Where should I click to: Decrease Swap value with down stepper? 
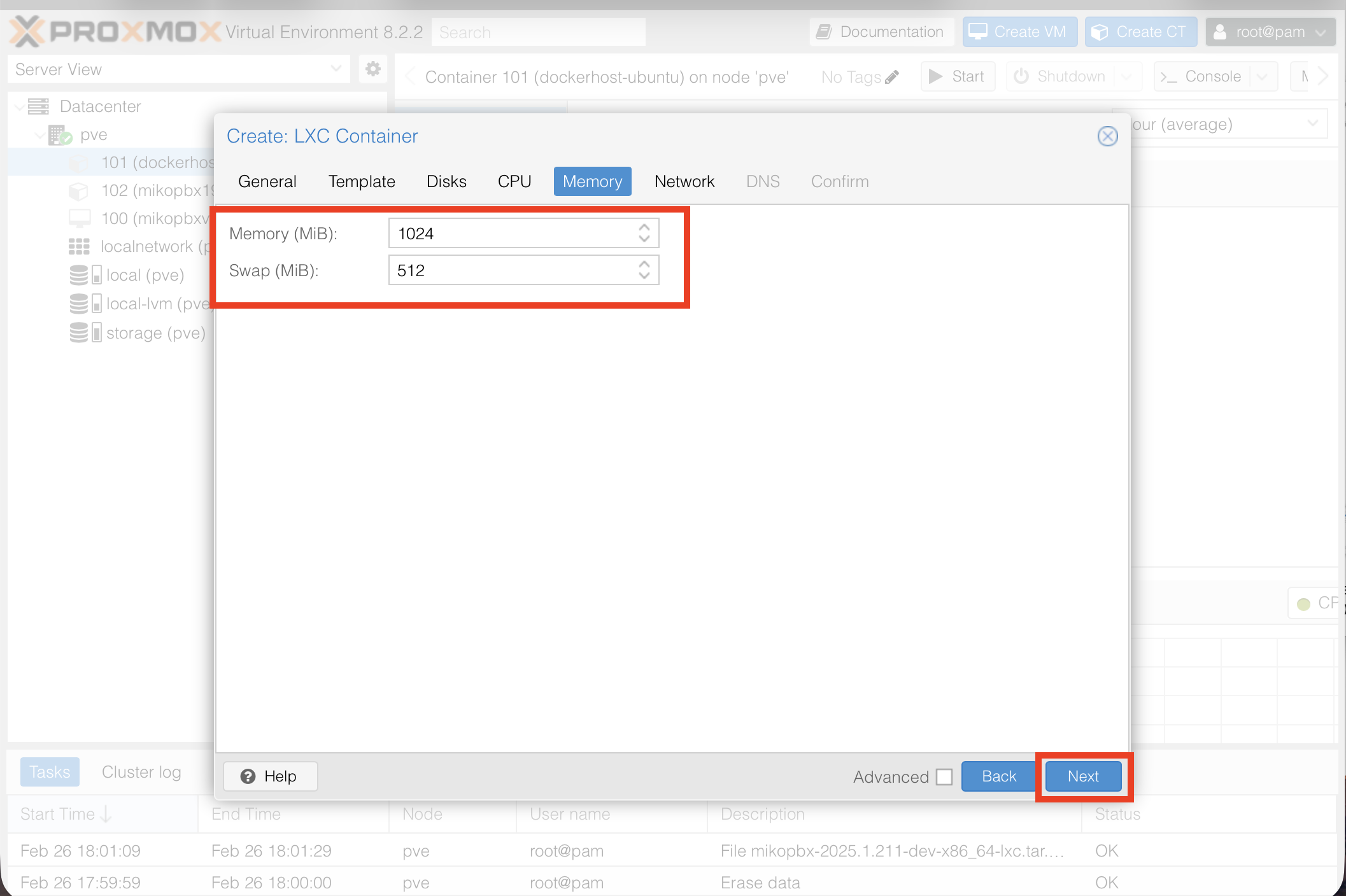(x=644, y=276)
